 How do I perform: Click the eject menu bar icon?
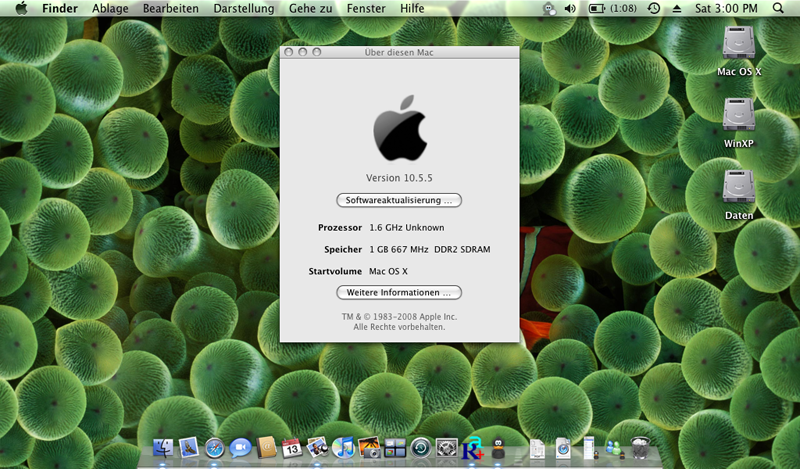(677, 8)
